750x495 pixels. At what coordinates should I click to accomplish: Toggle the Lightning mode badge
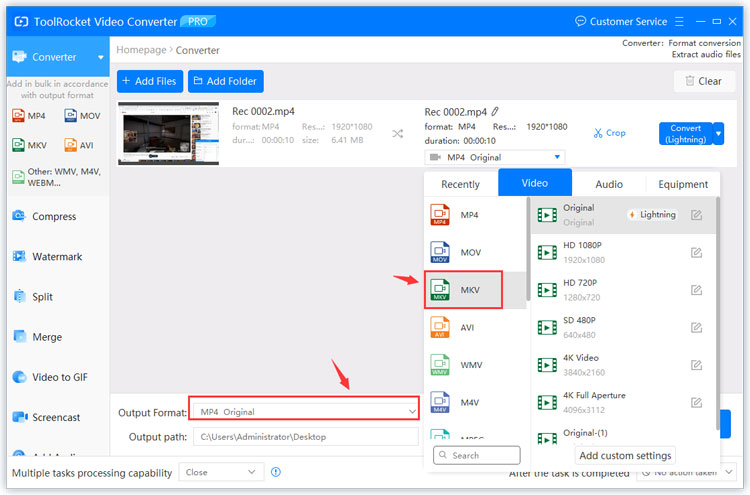point(653,214)
